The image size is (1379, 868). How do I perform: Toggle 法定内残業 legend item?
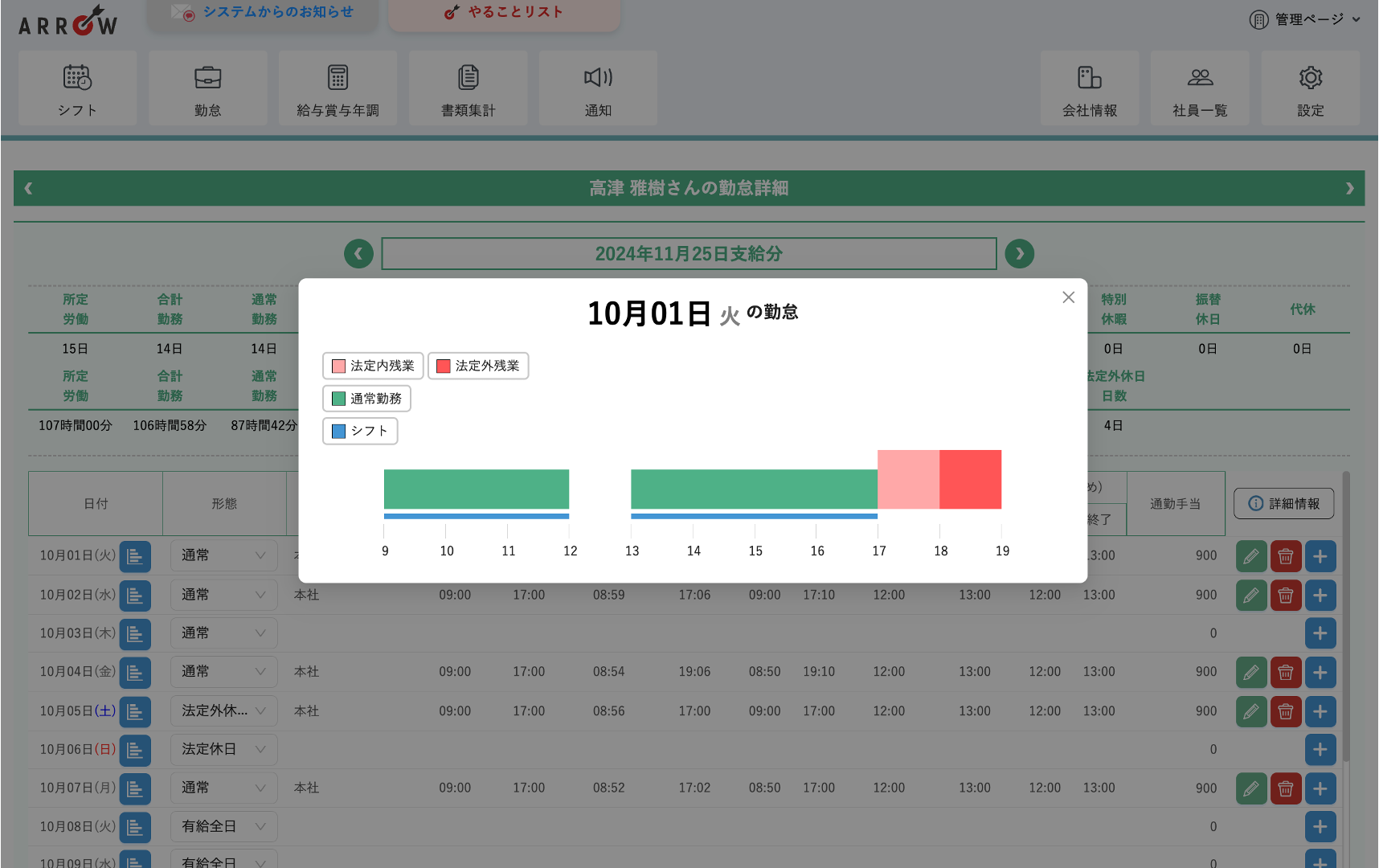point(373,366)
